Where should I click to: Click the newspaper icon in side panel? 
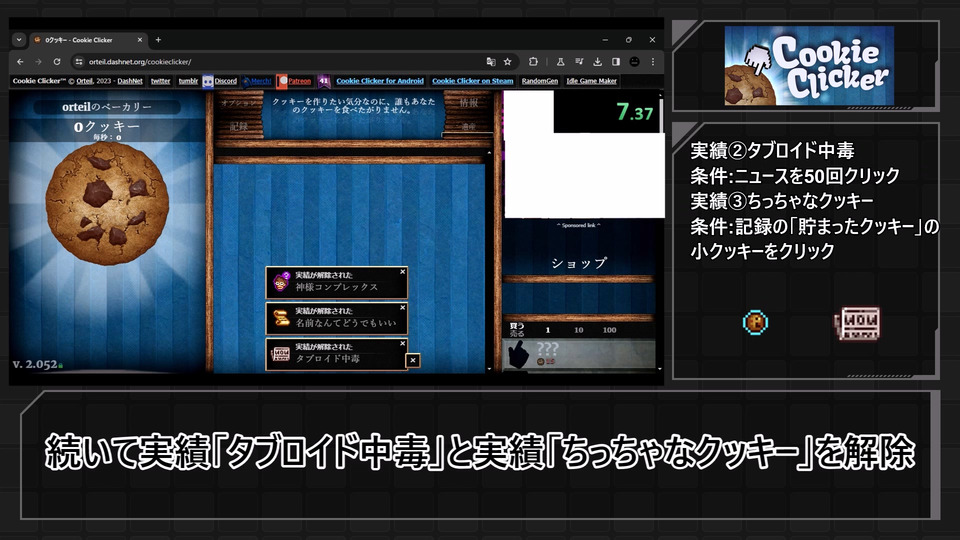point(857,323)
